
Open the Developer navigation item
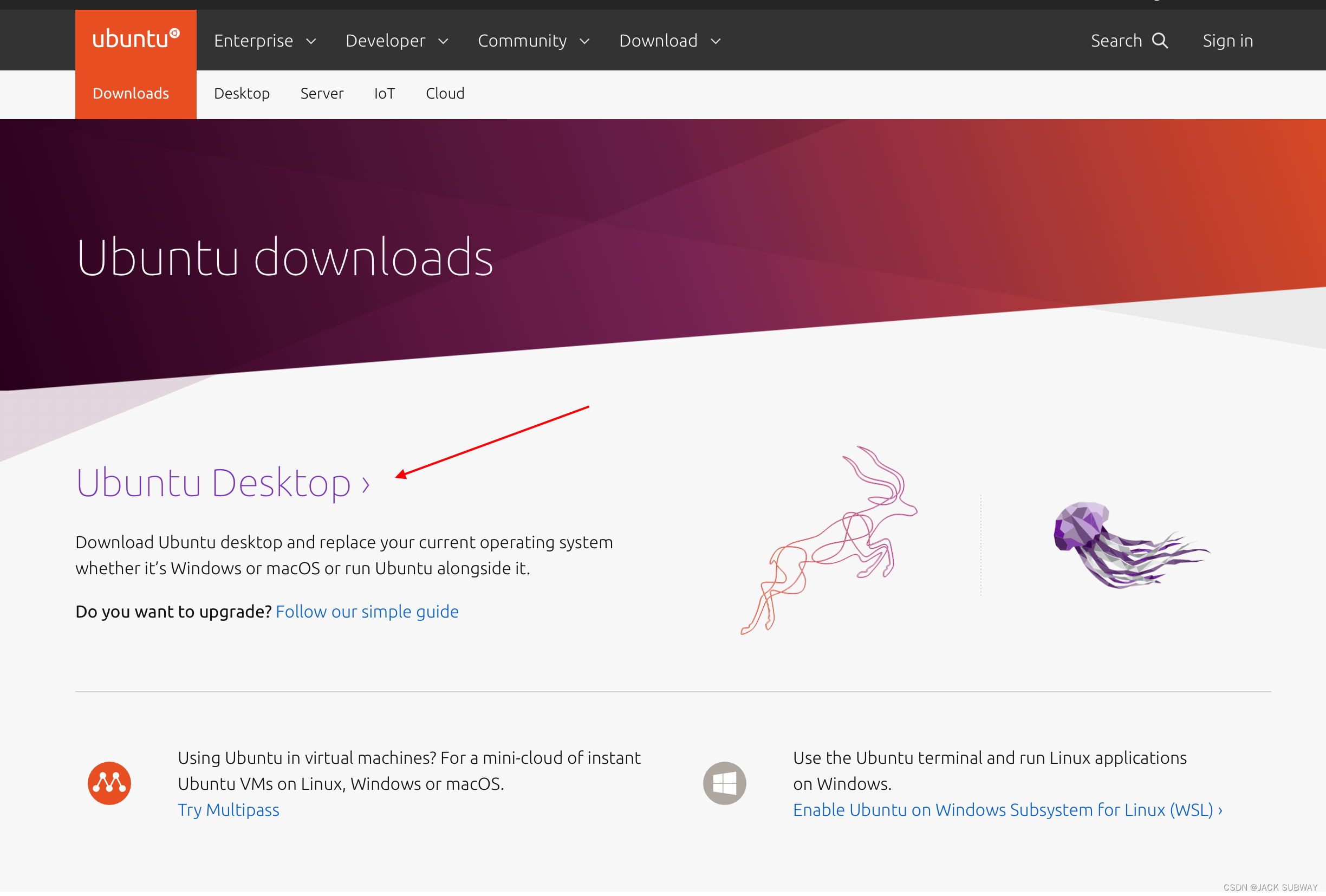386,41
